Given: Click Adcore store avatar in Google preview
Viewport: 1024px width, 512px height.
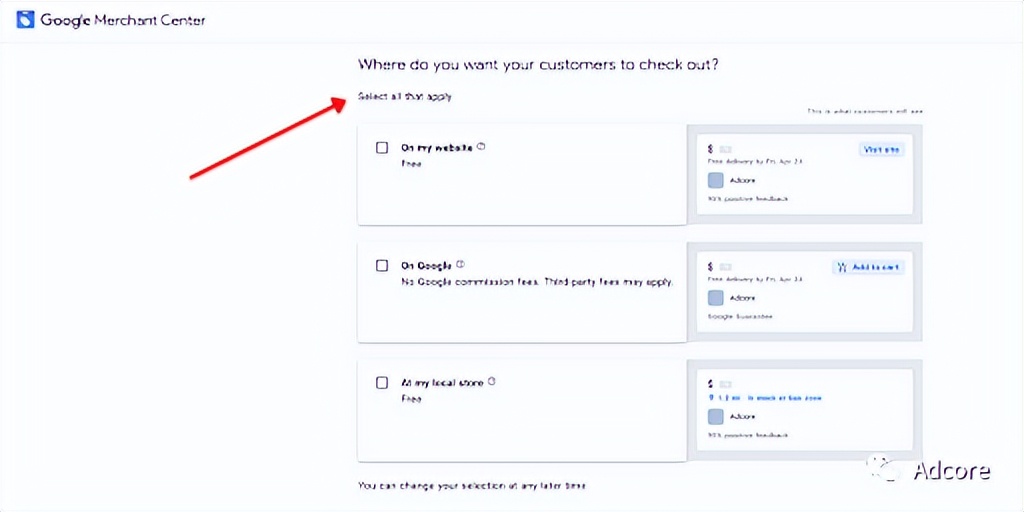Looking at the screenshot, I should pyautogui.click(x=716, y=298).
